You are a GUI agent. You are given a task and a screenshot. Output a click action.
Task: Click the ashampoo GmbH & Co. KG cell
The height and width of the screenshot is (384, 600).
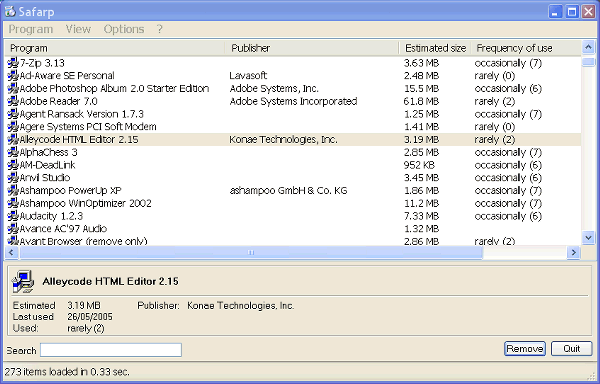(288, 190)
